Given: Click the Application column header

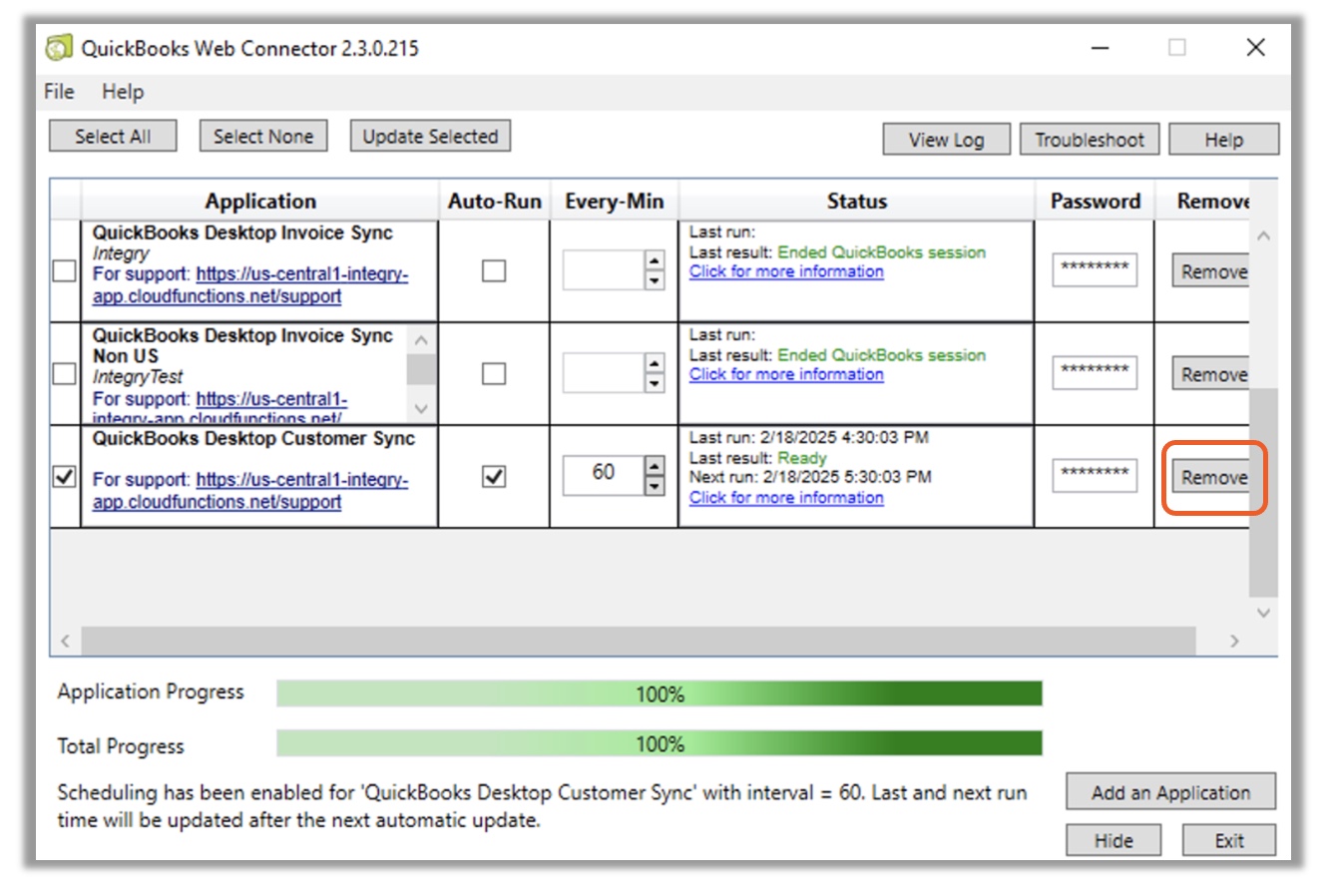Looking at the screenshot, I should [260, 201].
